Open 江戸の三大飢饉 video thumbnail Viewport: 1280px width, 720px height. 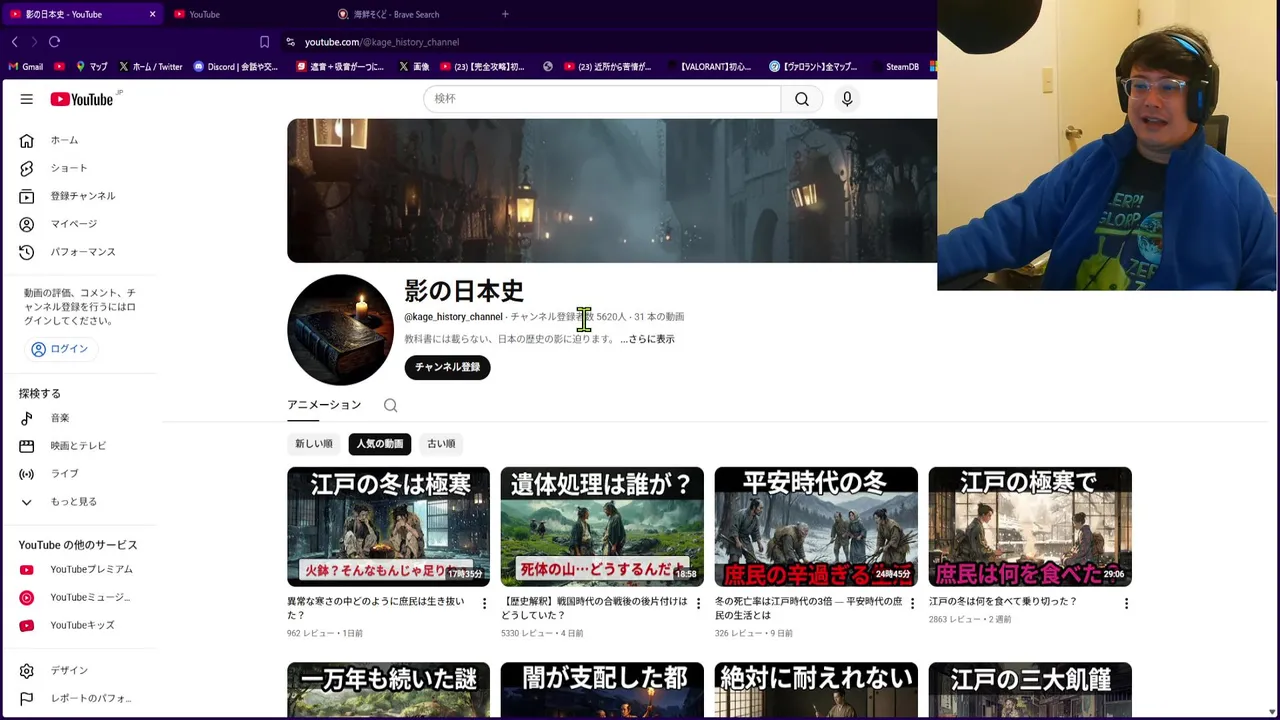(x=1030, y=689)
